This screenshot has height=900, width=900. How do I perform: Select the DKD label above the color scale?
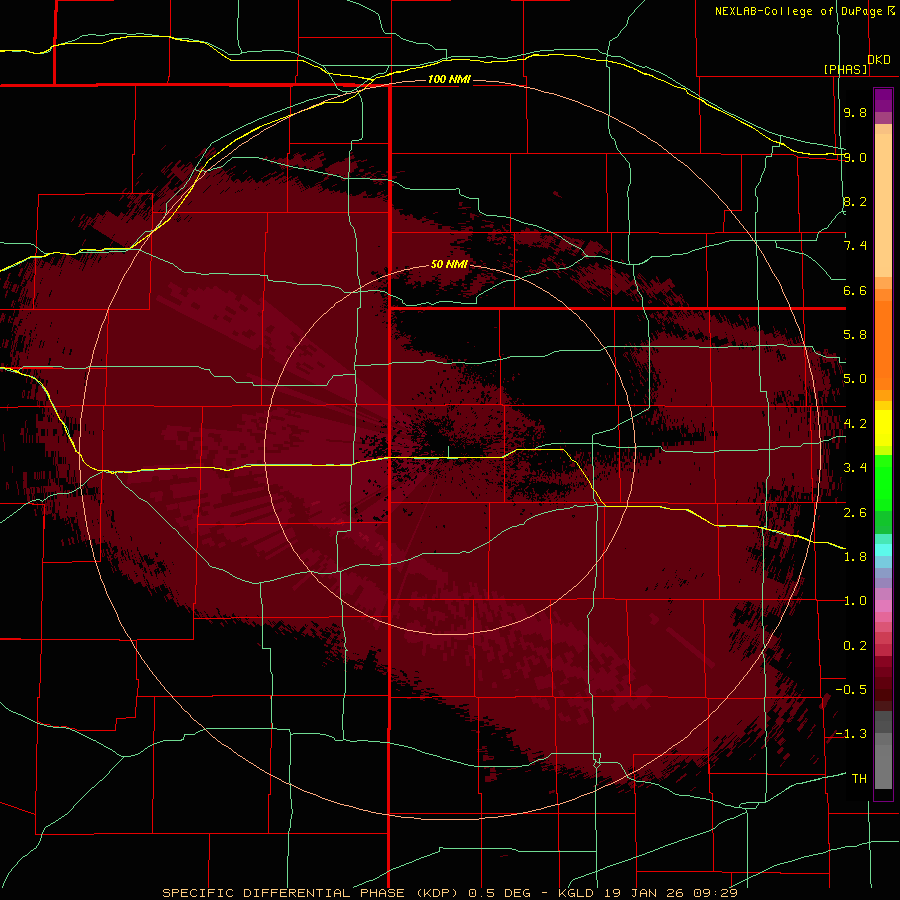click(x=879, y=60)
